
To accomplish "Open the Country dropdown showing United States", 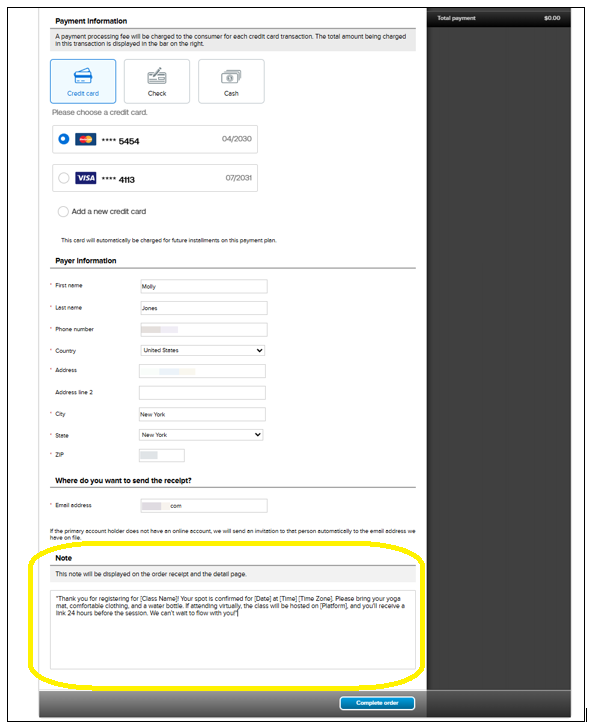I will (202, 350).
